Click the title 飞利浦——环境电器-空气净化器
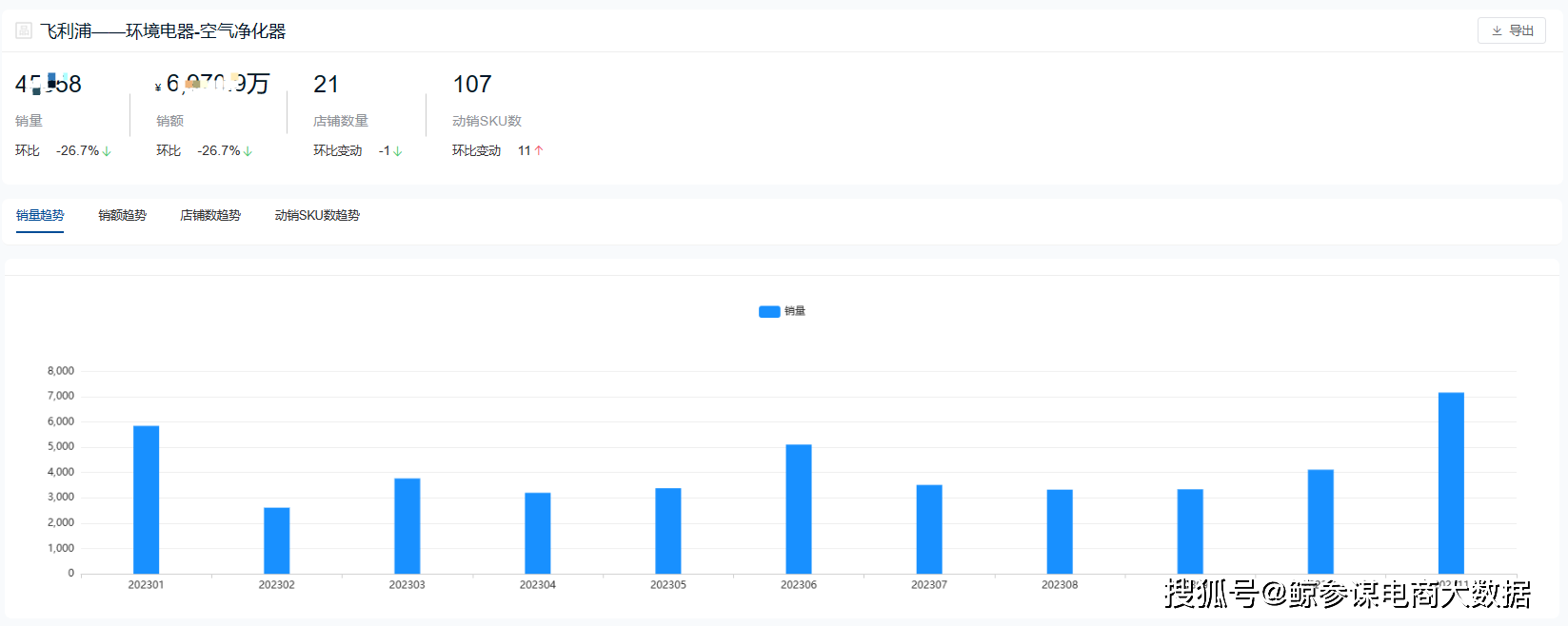1568x626 pixels. pyautogui.click(x=163, y=31)
